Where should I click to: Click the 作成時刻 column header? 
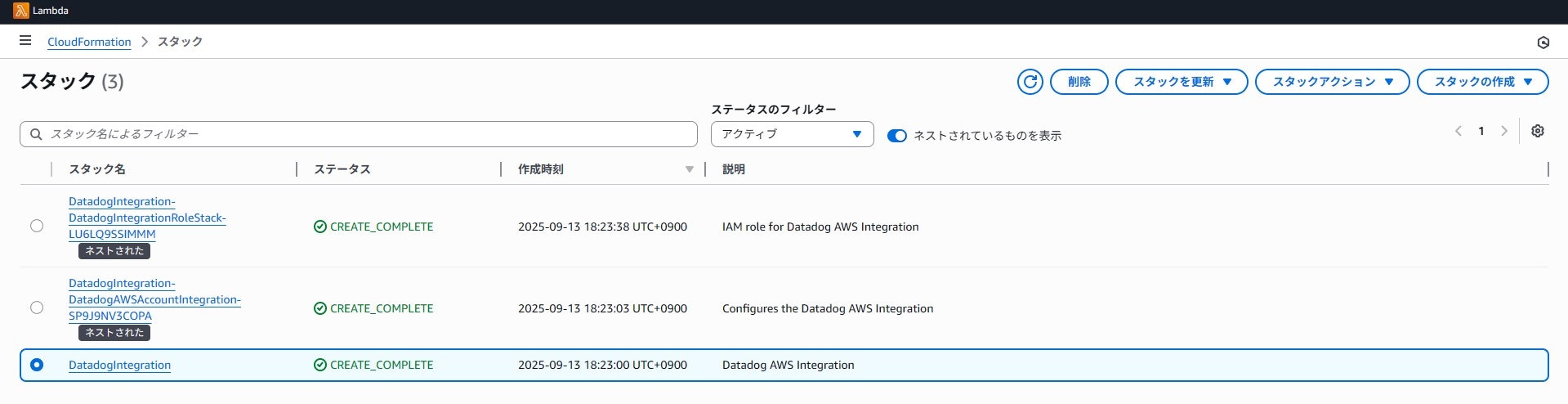(x=540, y=169)
